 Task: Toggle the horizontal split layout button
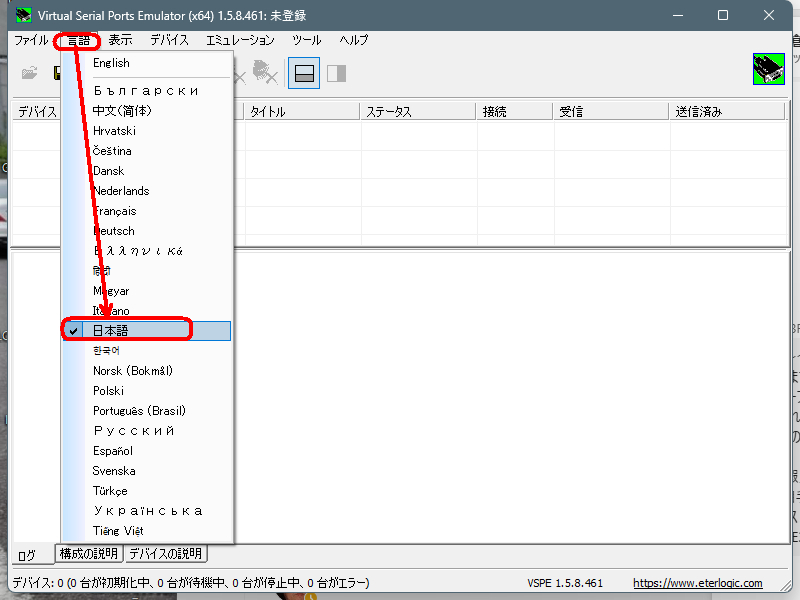pyautogui.click(x=304, y=73)
